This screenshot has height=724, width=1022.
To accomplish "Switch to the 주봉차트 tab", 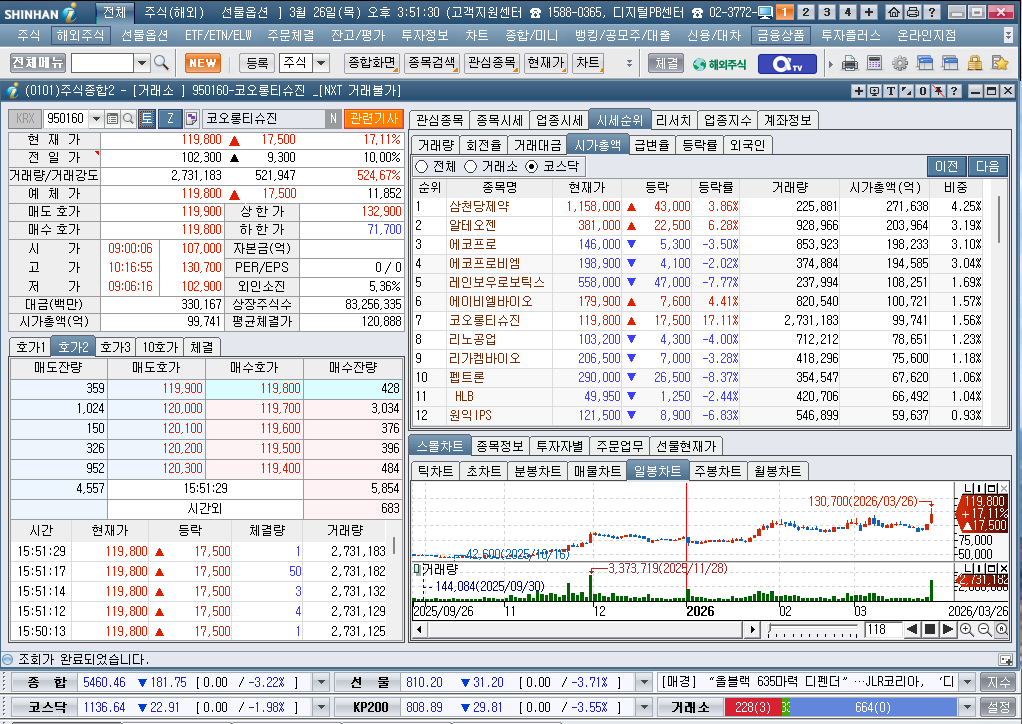I will coord(717,471).
